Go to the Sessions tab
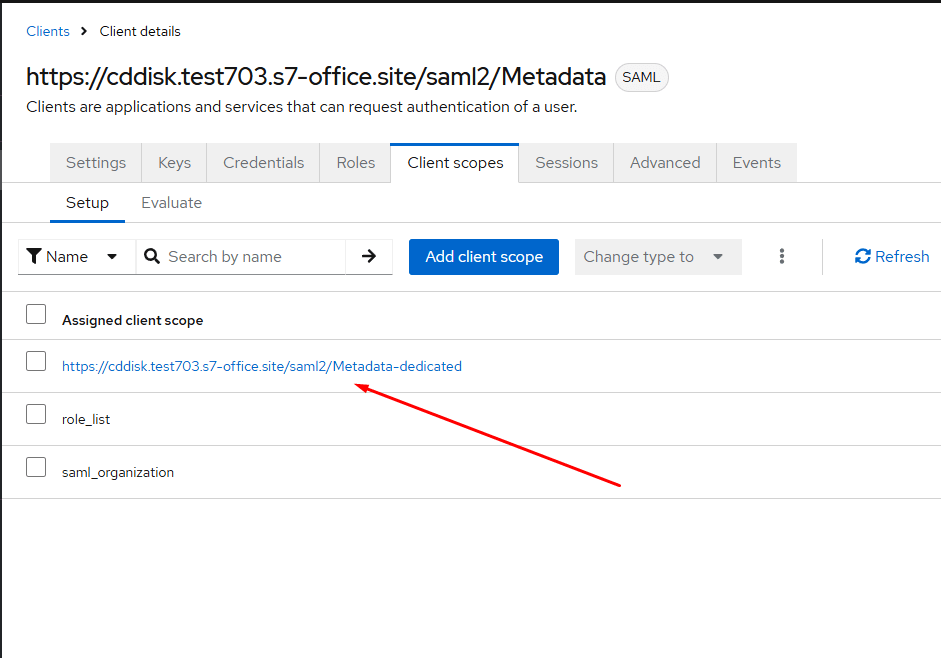 click(567, 163)
